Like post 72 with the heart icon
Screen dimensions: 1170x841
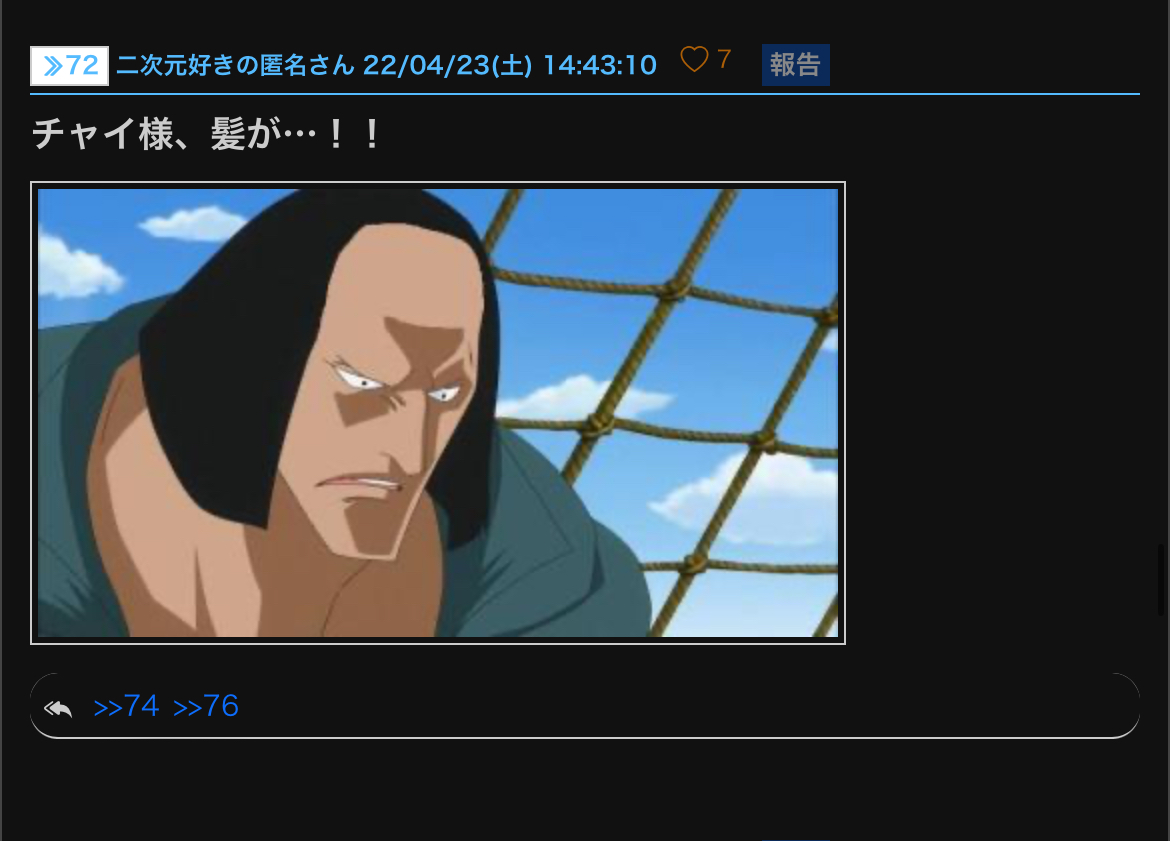click(x=694, y=60)
